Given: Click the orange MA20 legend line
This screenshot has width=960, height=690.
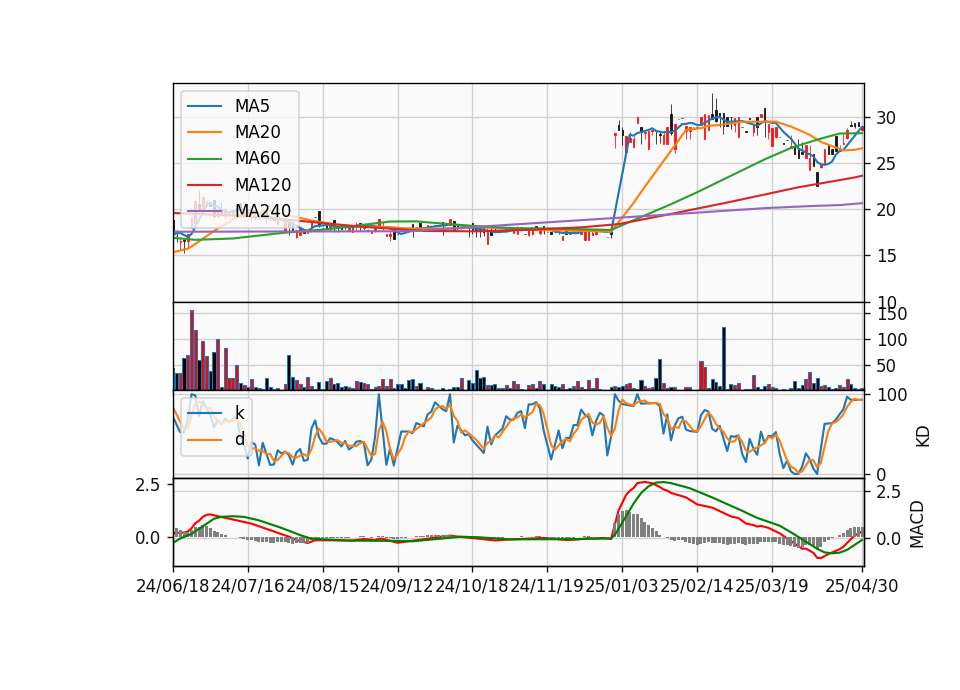Looking at the screenshot, I should point(204,133).
